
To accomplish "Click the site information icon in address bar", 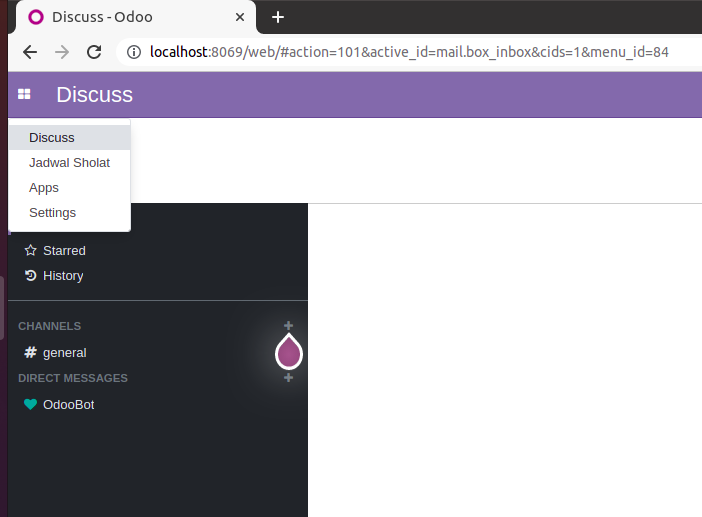I will point(134,52).
